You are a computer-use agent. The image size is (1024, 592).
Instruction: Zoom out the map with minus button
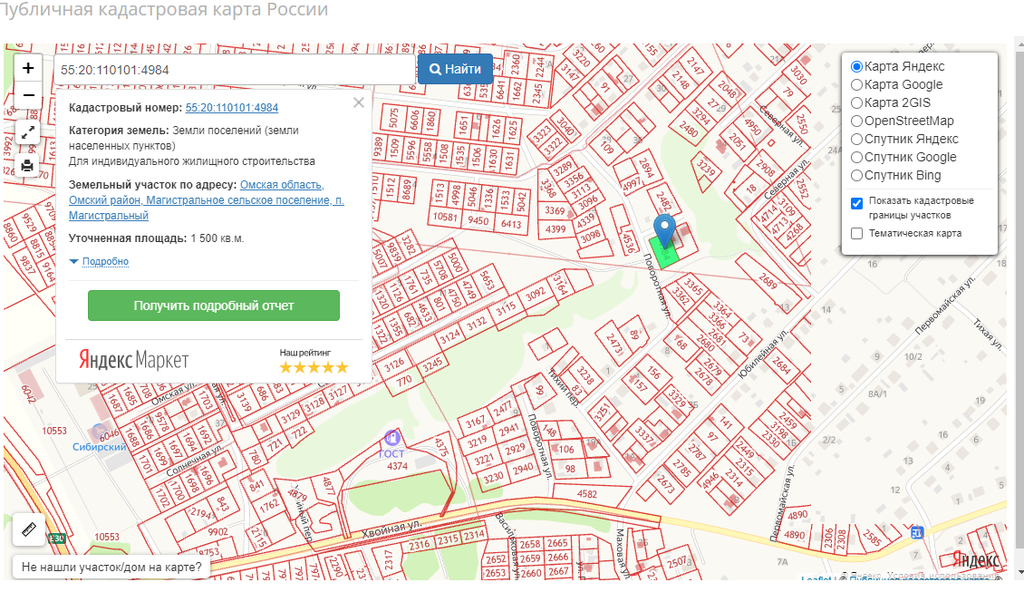(28, 95)
